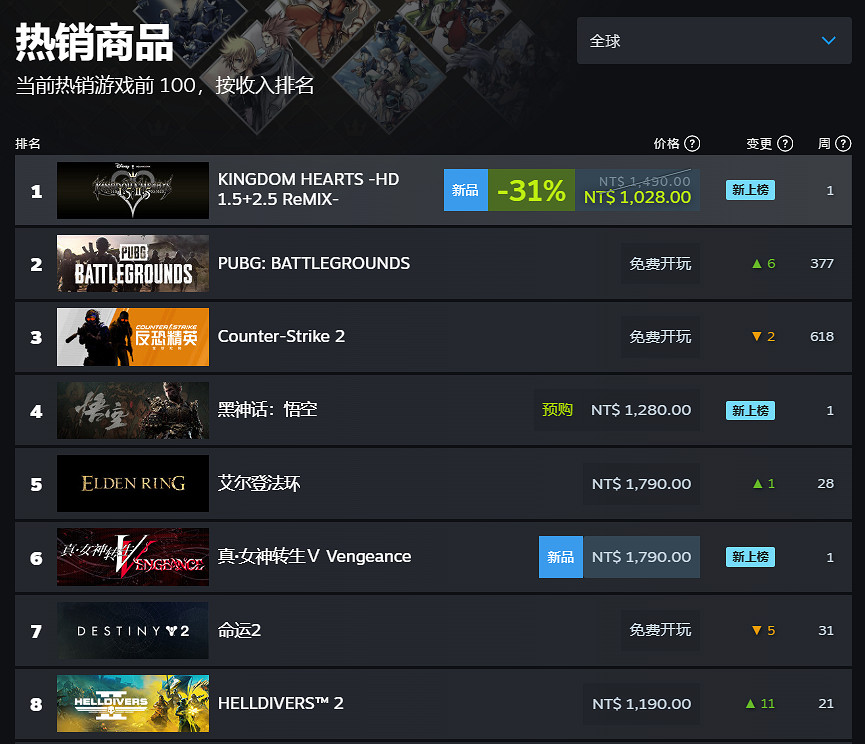Viewport: 865px width, 744px height.
Task: Click 免费开玩 button for PUBG
Action: [660, 264]
